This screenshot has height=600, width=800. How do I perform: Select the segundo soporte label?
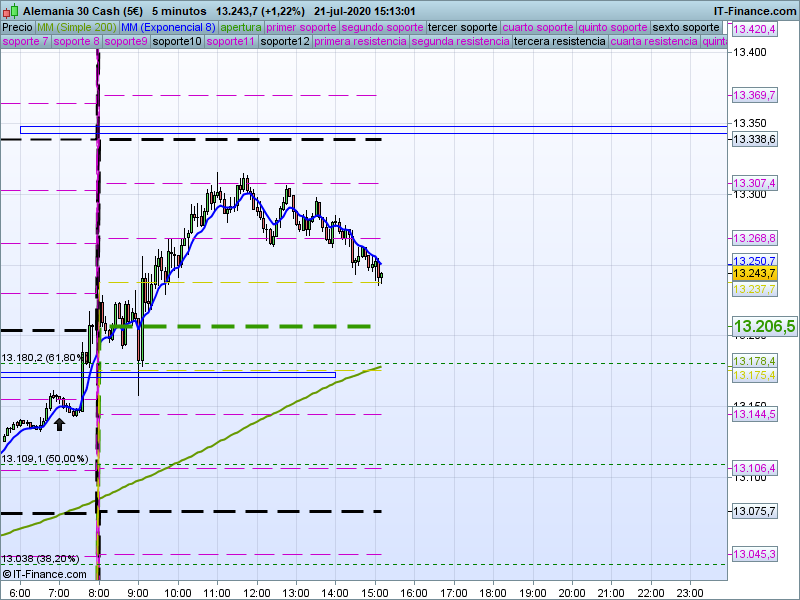pos(382,28)
